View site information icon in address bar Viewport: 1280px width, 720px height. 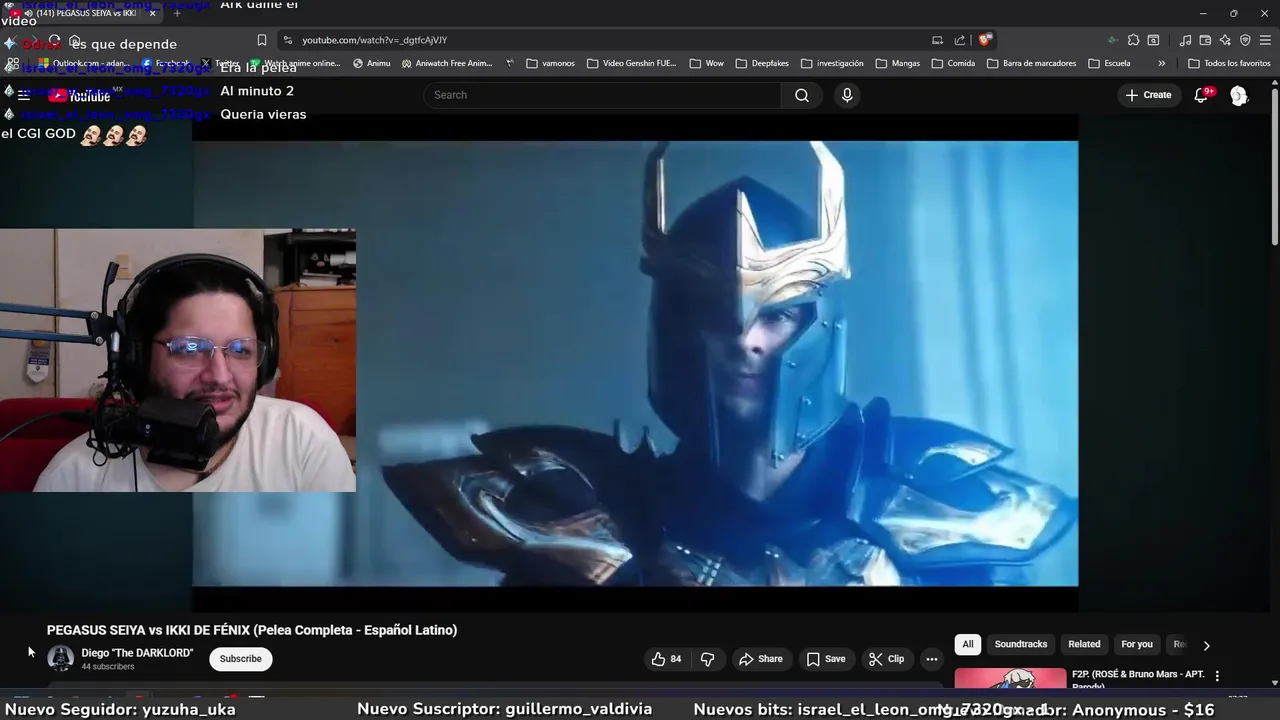point(288,40)
